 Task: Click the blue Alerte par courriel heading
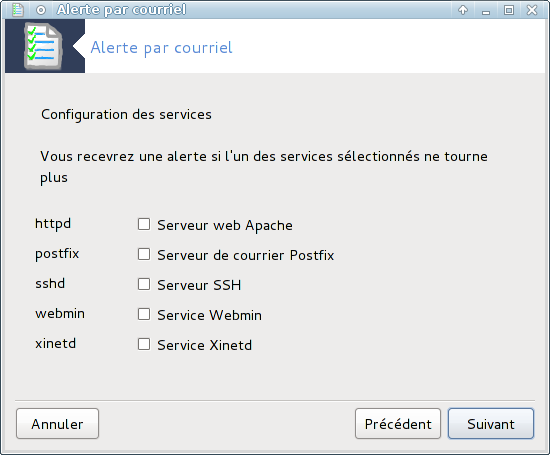[x=161, y=48]
